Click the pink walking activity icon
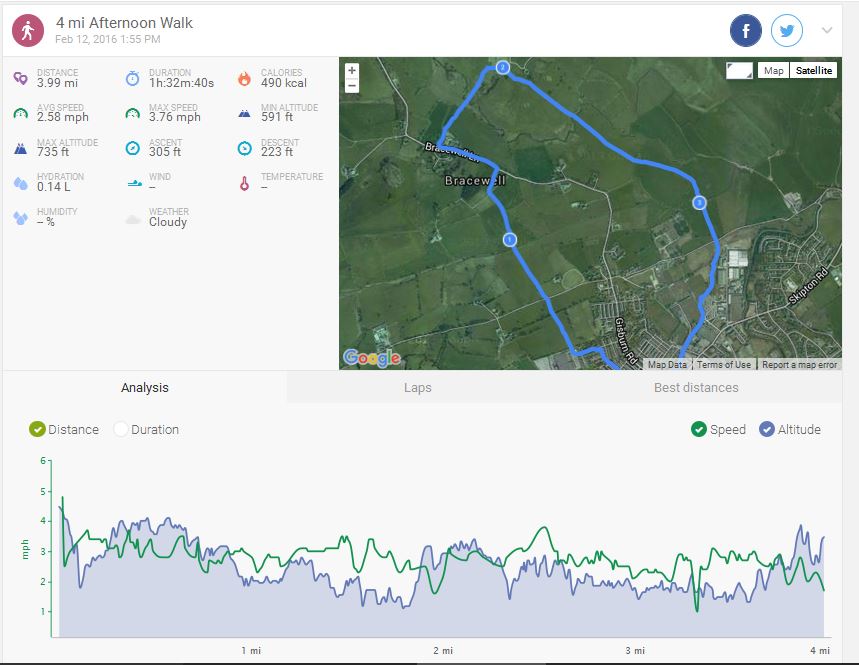The width and height of the screenshot is (859, 665). point(27,31)
